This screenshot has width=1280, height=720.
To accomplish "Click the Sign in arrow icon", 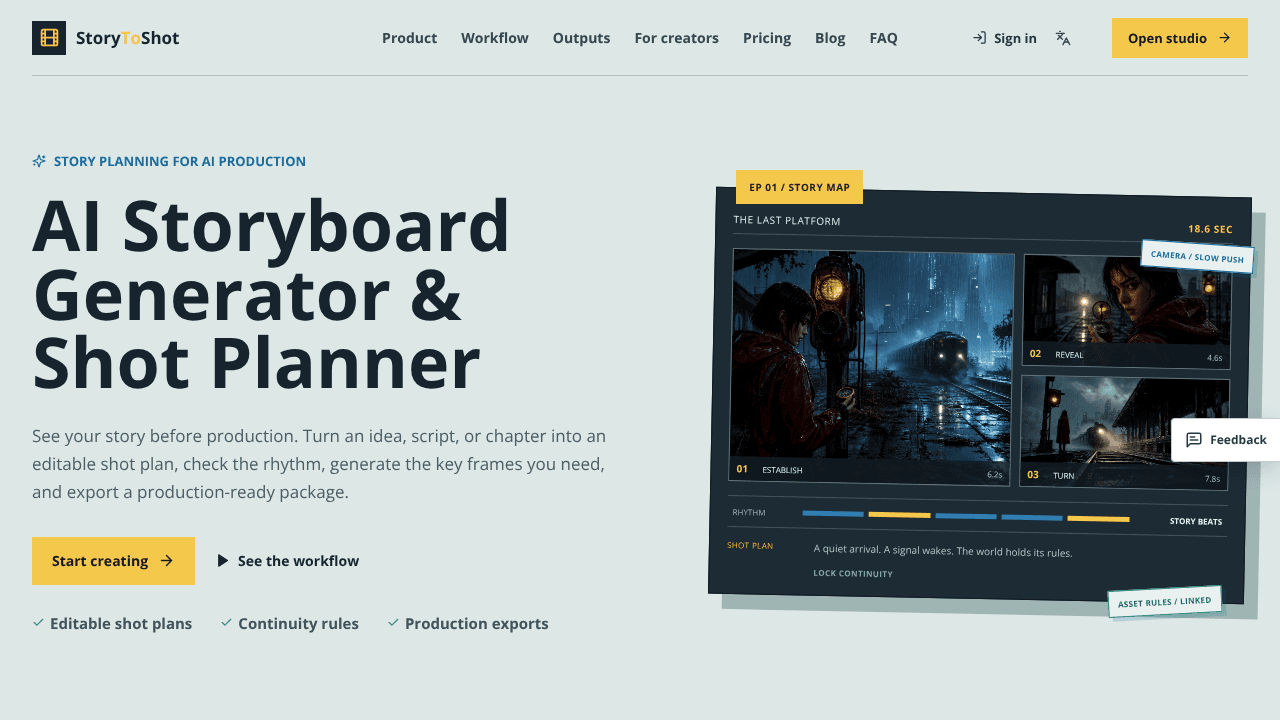I will point(979,38).
